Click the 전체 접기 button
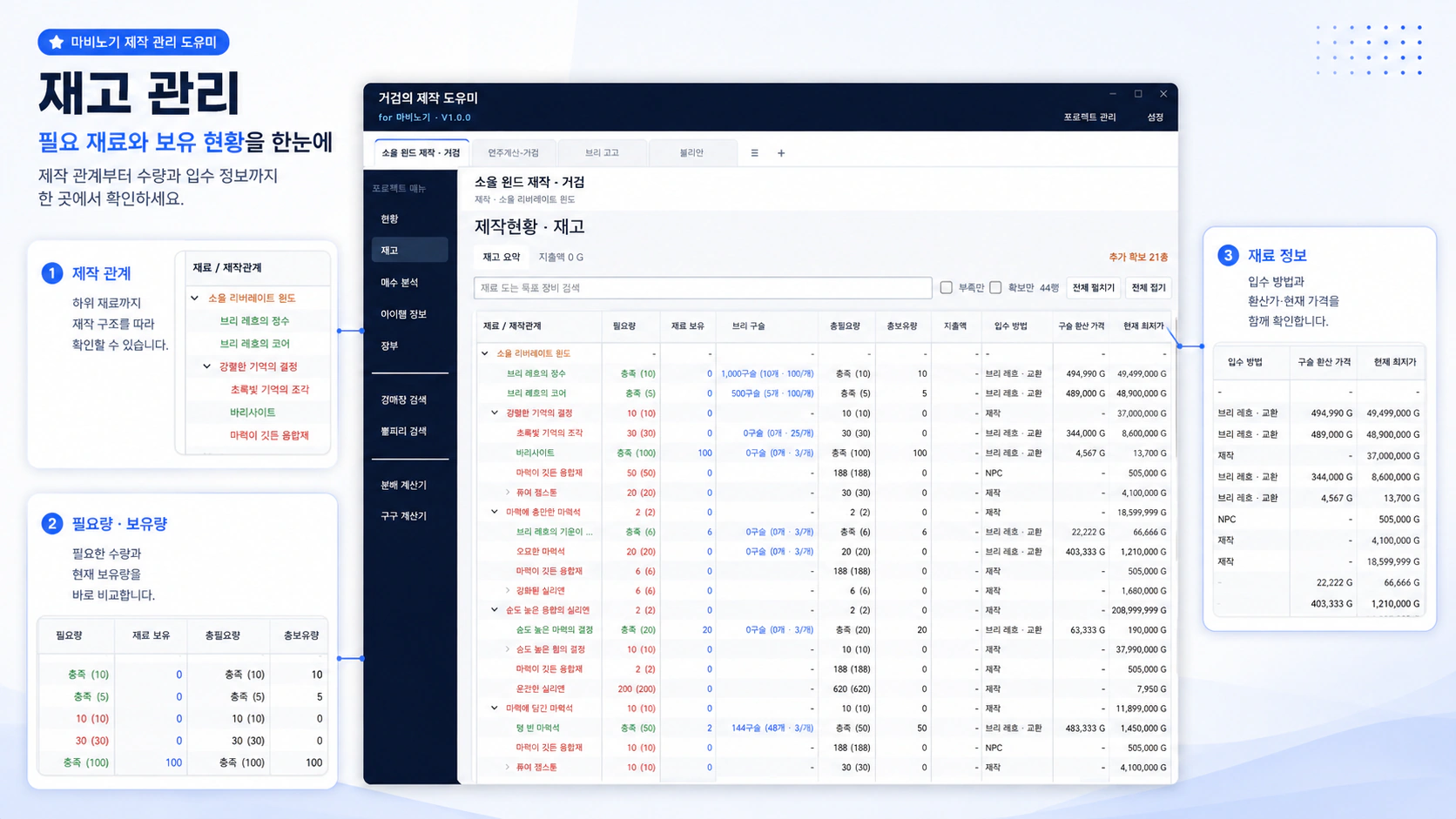 1149,288
